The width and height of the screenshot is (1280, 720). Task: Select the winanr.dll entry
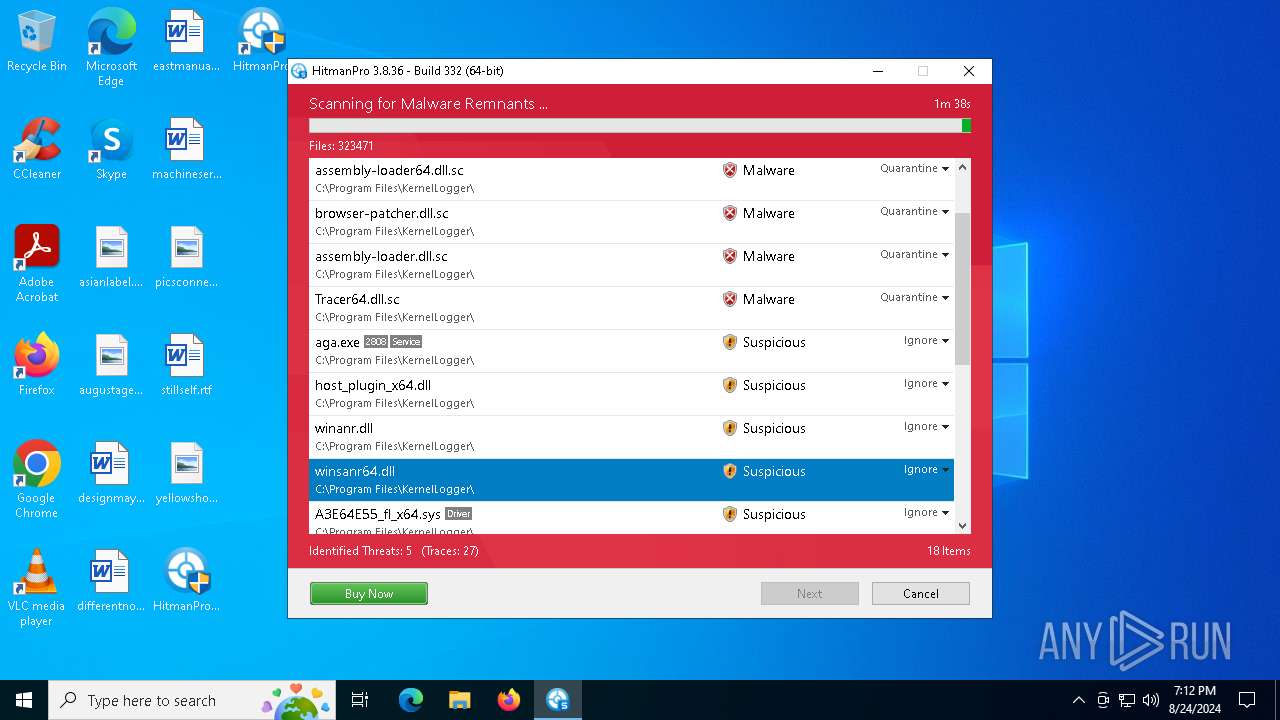[632, 437]
